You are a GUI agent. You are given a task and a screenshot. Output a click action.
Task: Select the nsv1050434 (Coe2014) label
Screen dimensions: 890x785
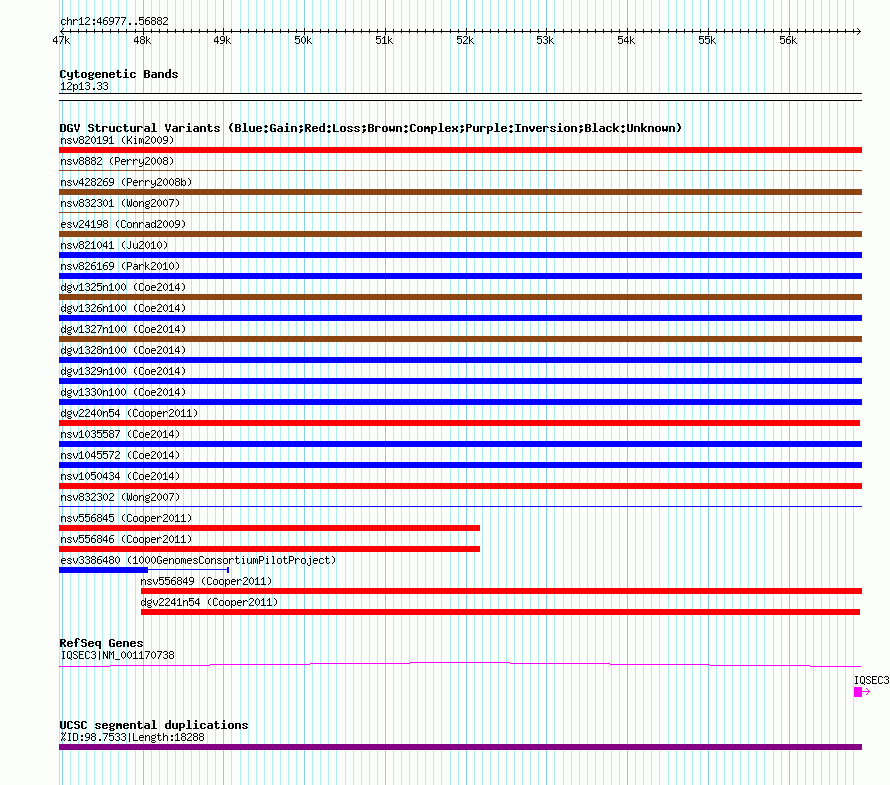[x=120, y=476]
